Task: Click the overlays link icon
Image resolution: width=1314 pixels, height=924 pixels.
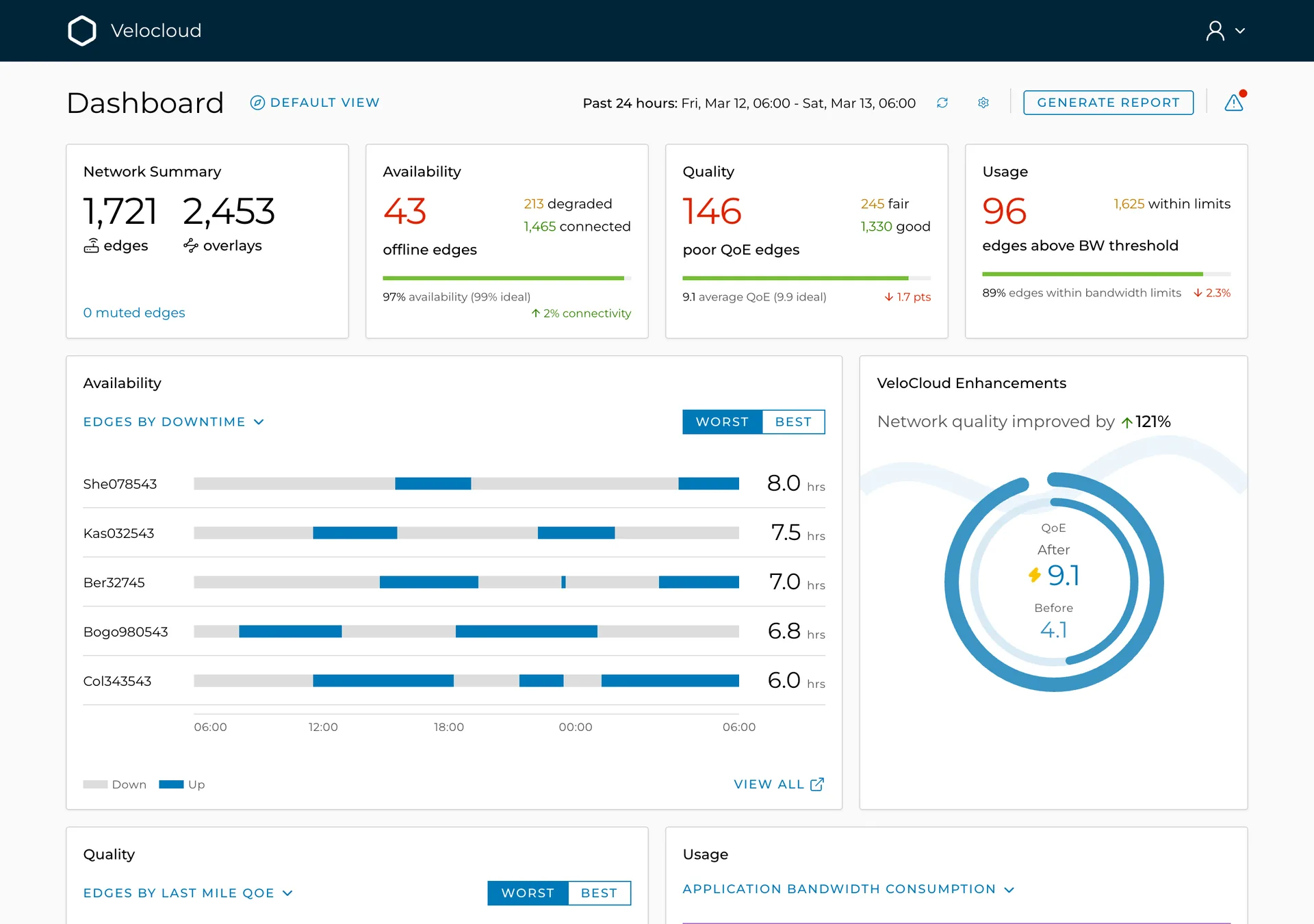Action: point(191,245)
